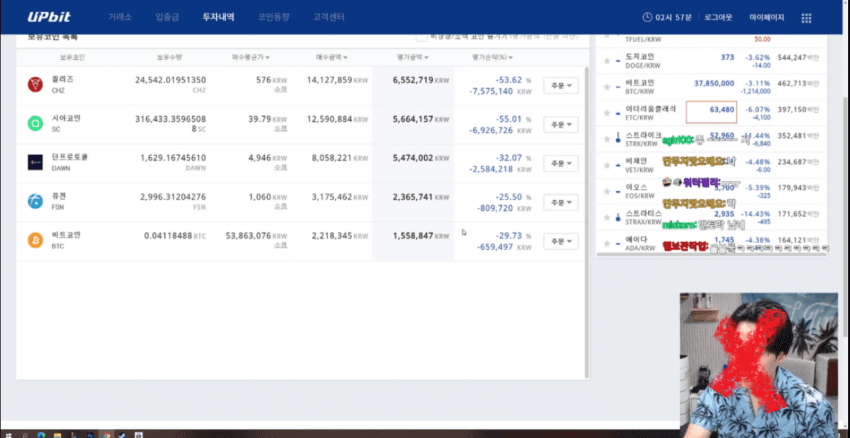The height and width of the screenshot is (438, 850).
Task: Open 주문 dropdown for DAWN row
Action: [x=561, y=163]
